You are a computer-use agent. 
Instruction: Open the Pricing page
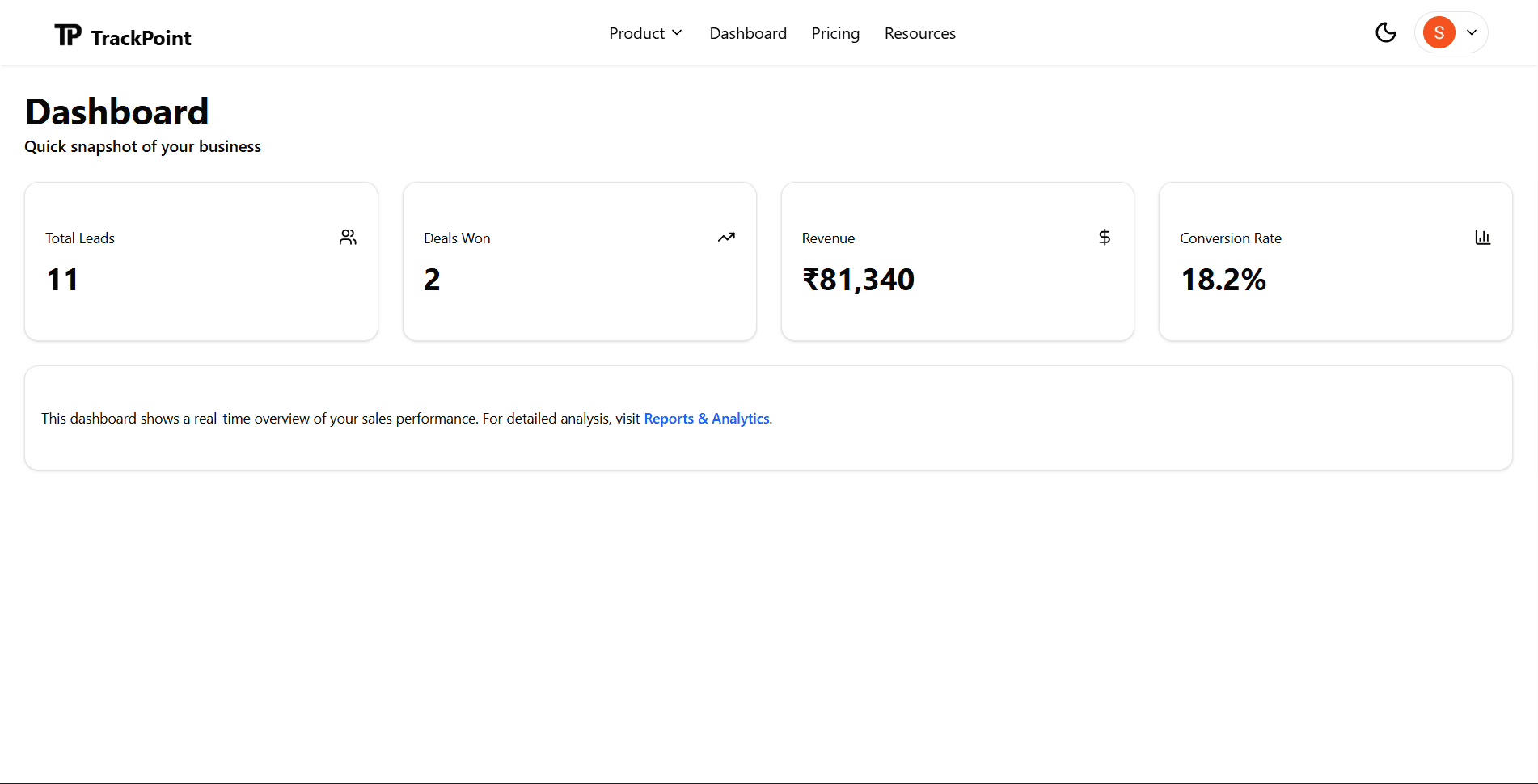tap(834, 33)
